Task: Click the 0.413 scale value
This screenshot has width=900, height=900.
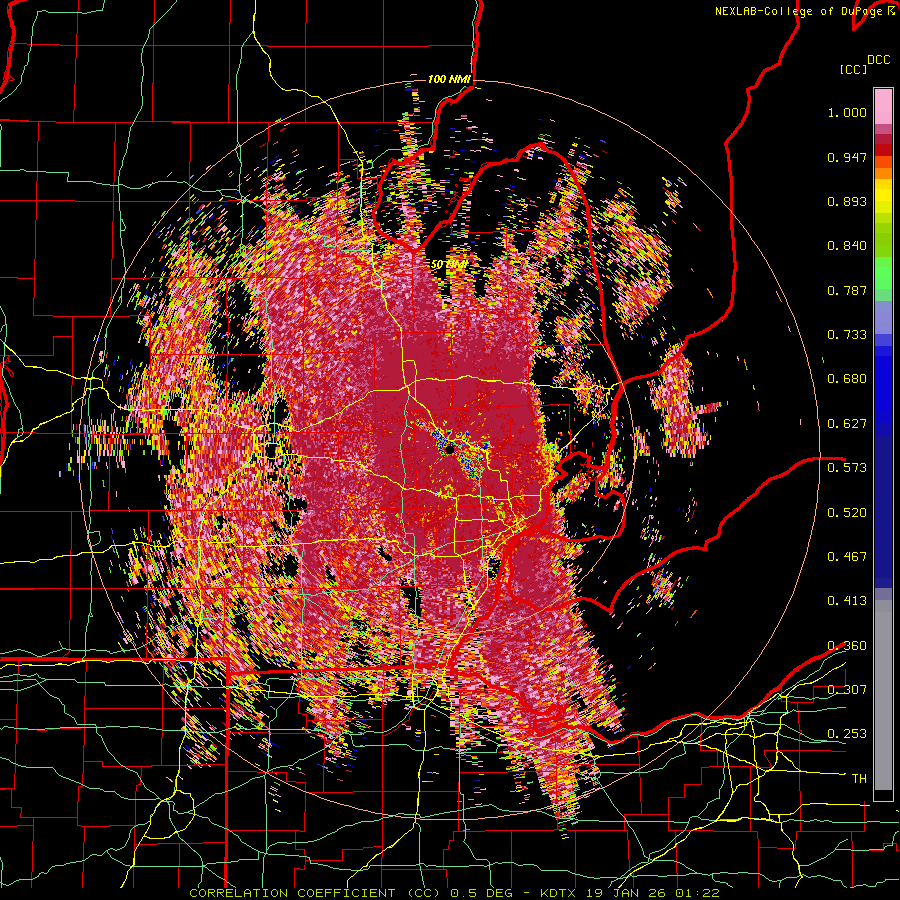Action: 847,601
